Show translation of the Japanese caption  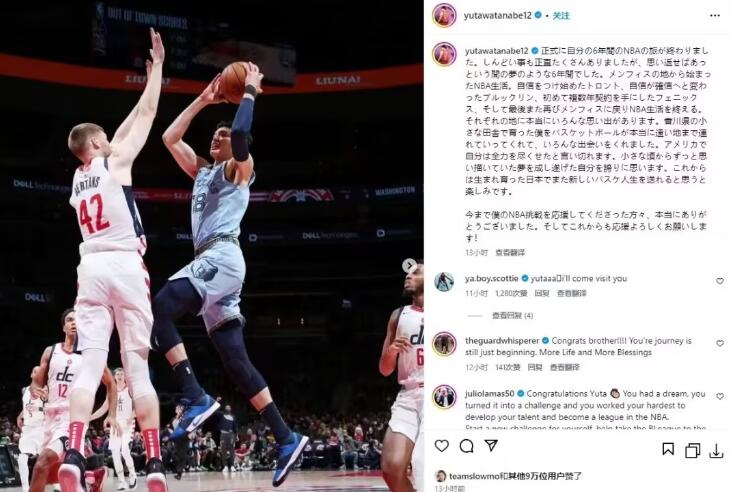point(510,252)
